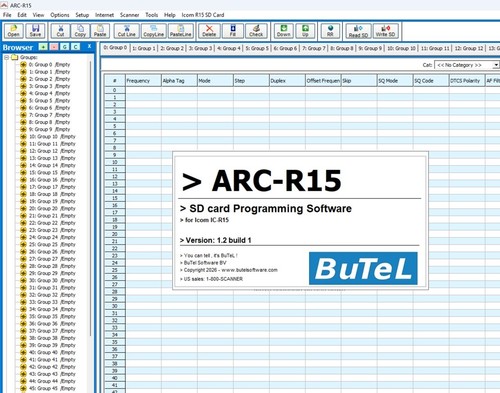
Task: Open the File menu
Action: pos(7,15)
